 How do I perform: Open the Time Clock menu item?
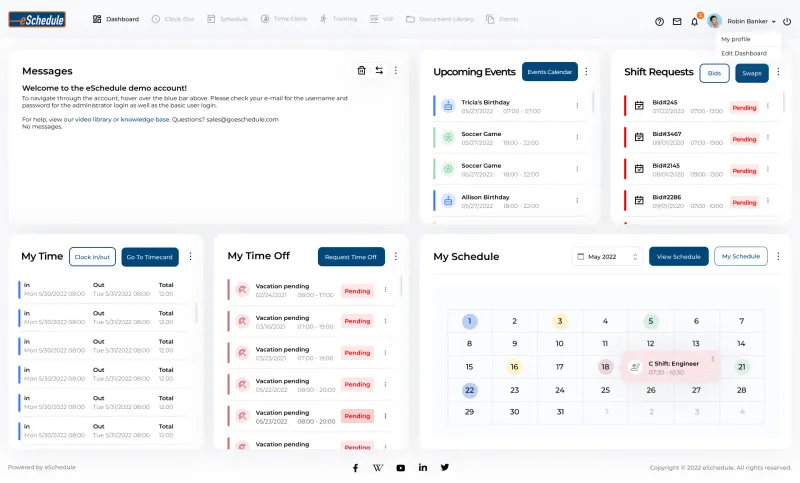(283, 19)
